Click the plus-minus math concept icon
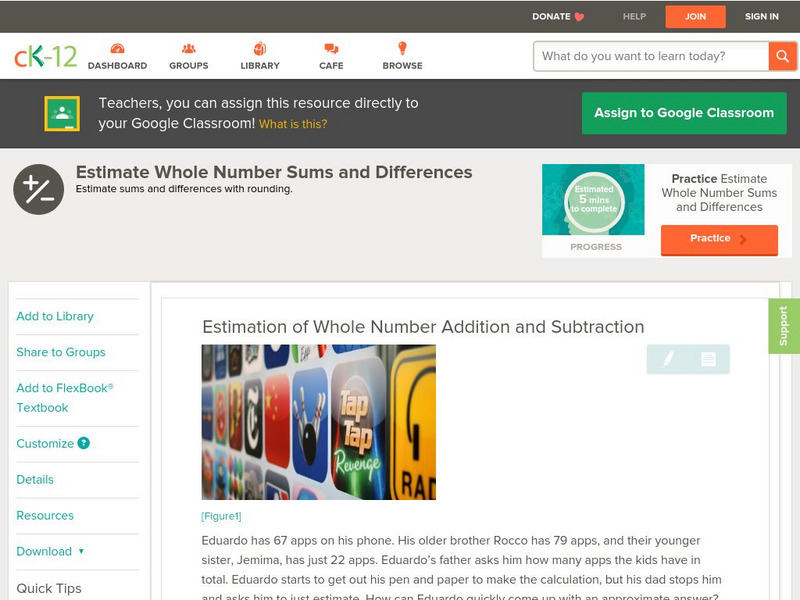This screenshot has height=600, width=800. point(37,187)
